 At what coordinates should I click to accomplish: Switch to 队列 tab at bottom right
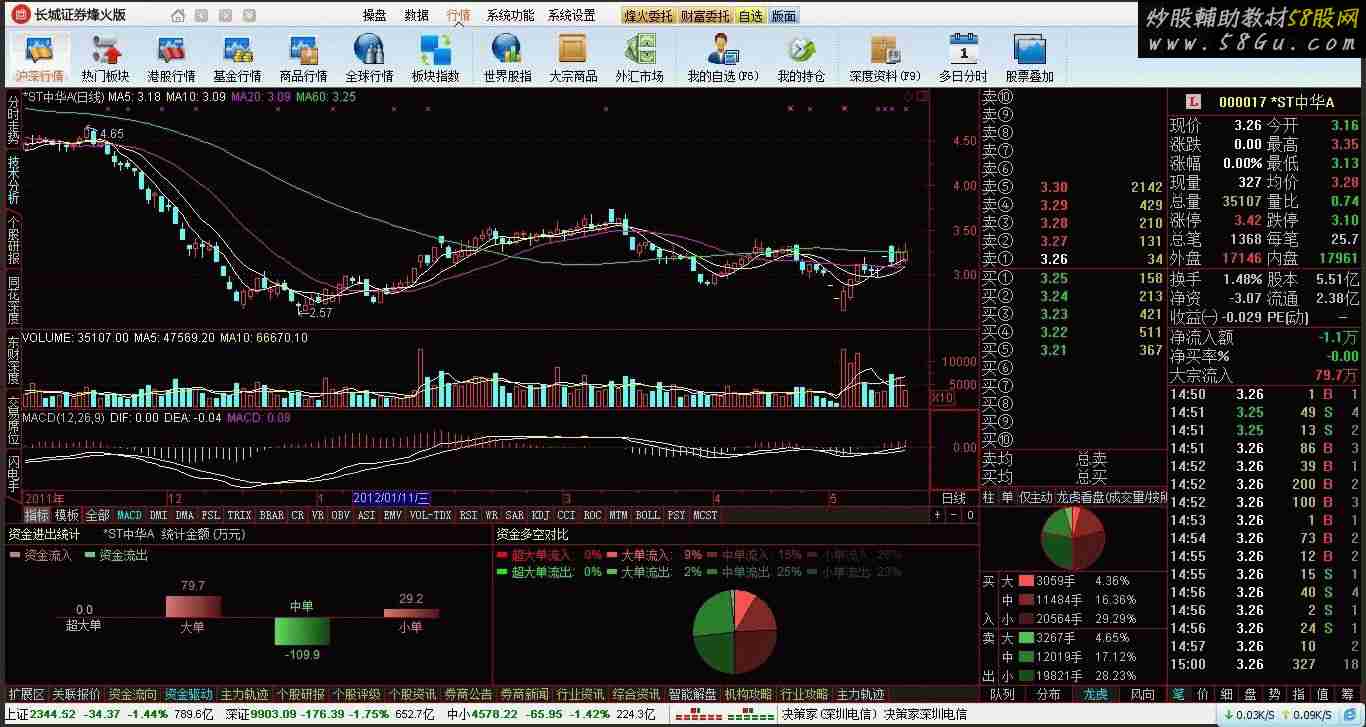click(1002, 694)
